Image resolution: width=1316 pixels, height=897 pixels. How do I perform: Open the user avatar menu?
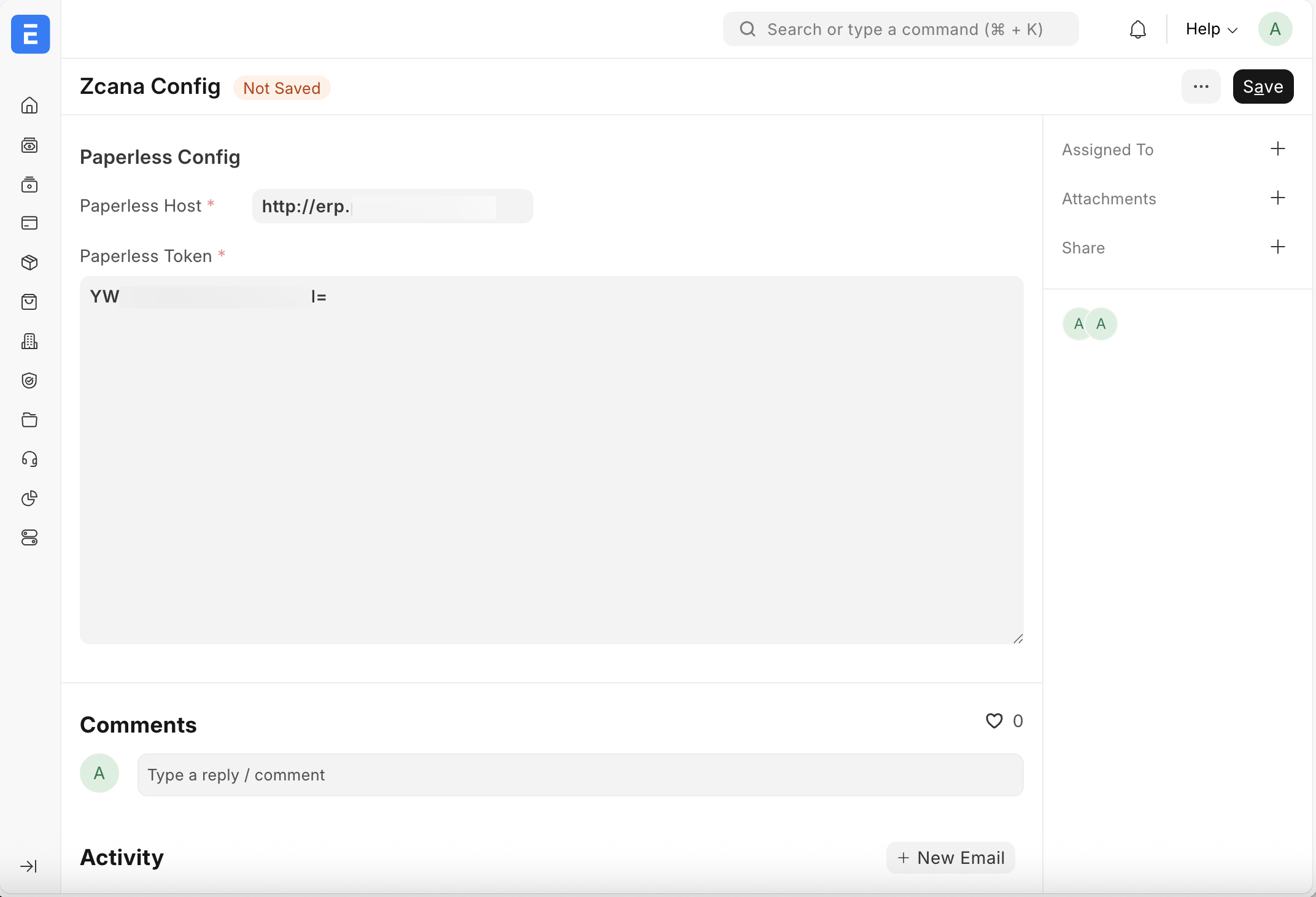pos(1275,29)
